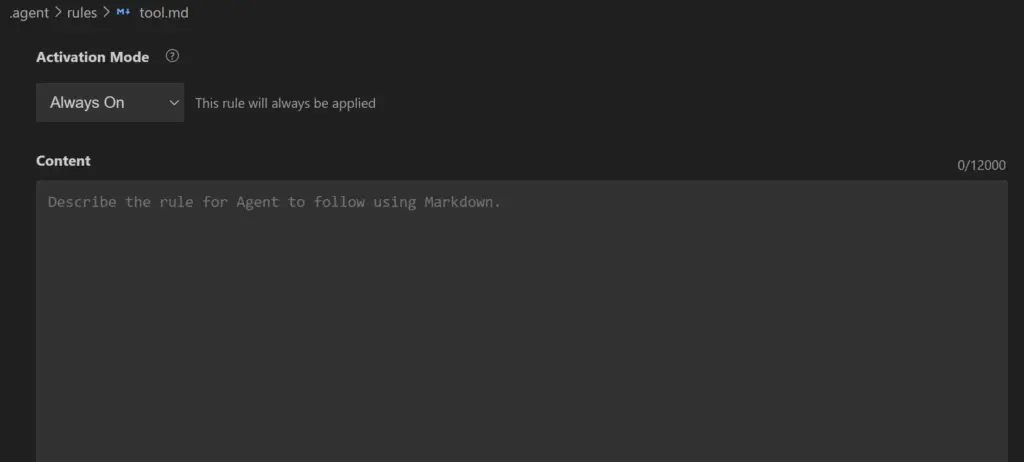Click 'This rule will always be applied' text
Image resolution: width=1024 pixels, height=462 pixels.
285,103
